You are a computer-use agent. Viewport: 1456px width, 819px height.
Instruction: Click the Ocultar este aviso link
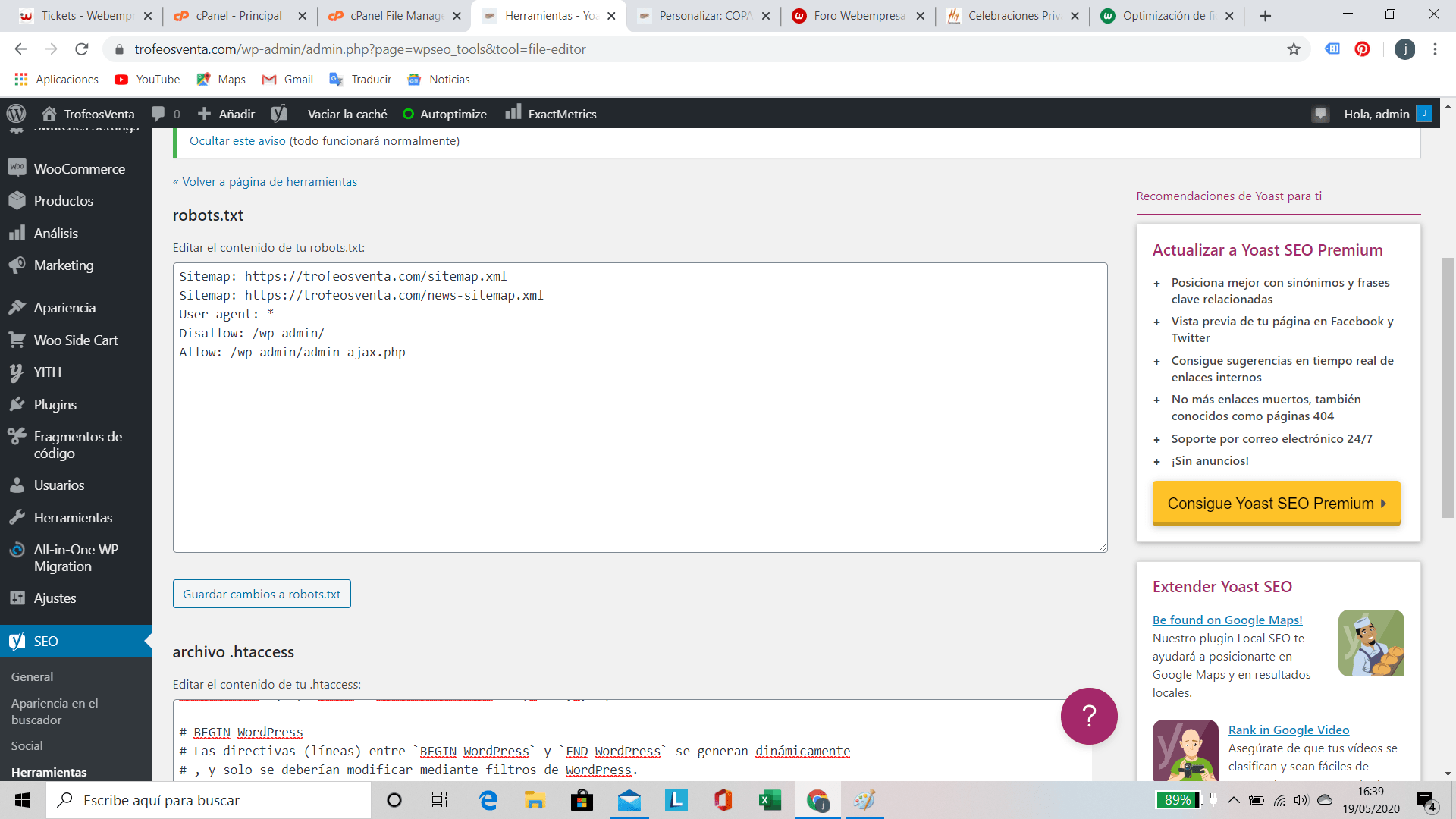(237, 140)
